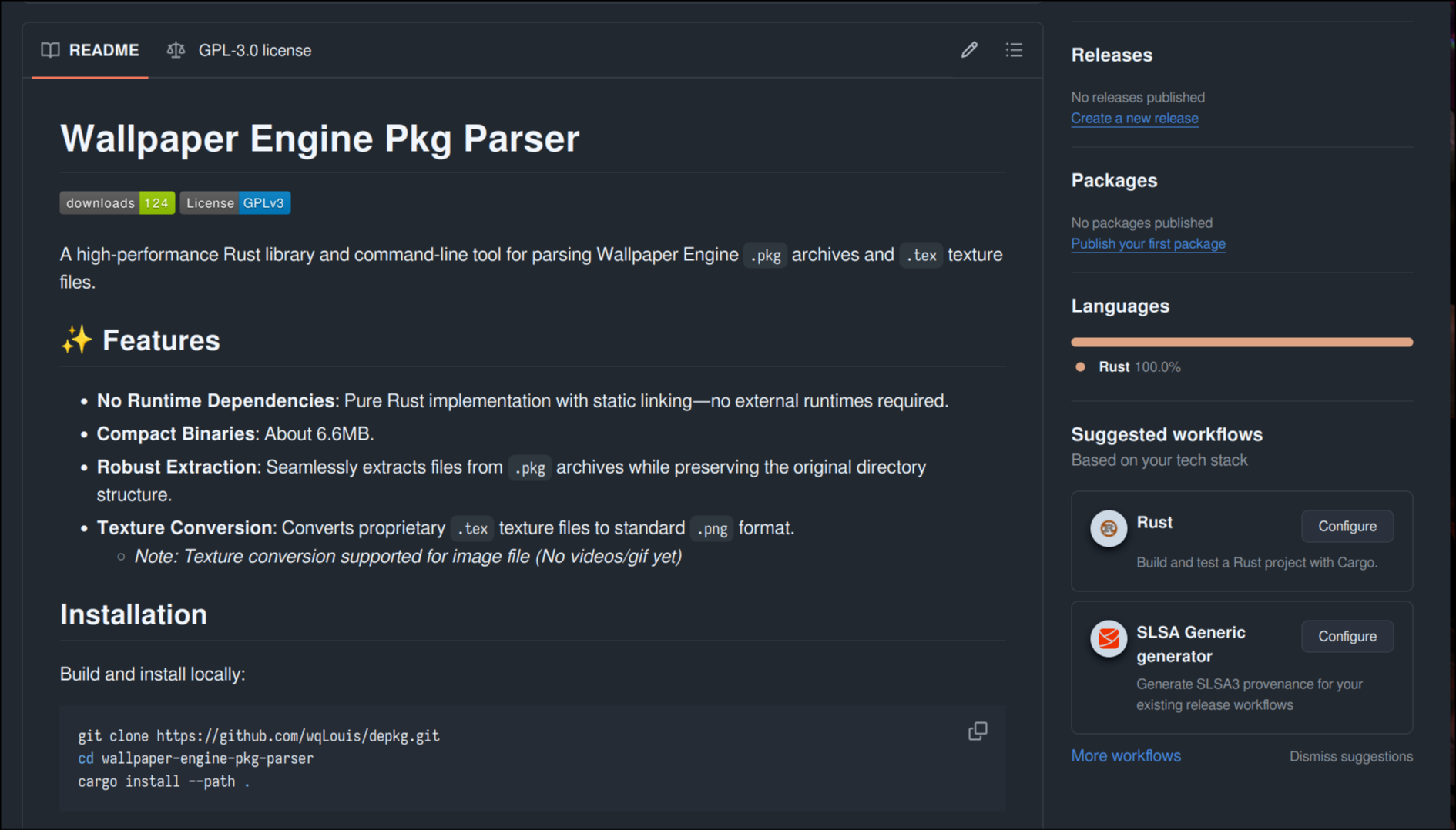Click the Wallpaper Engine Pkg Parser heading
Screen dimensions: 1456x830
coord(320,139)
